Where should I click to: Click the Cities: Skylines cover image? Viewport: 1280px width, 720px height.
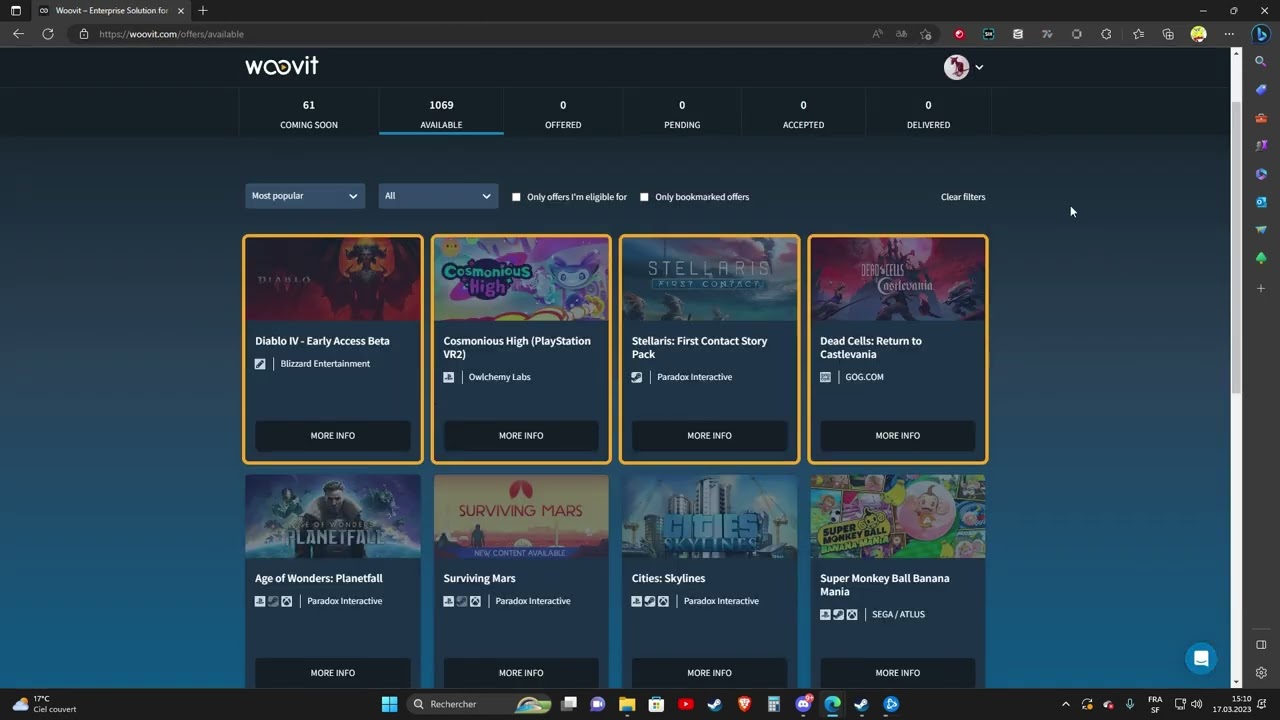709,516
